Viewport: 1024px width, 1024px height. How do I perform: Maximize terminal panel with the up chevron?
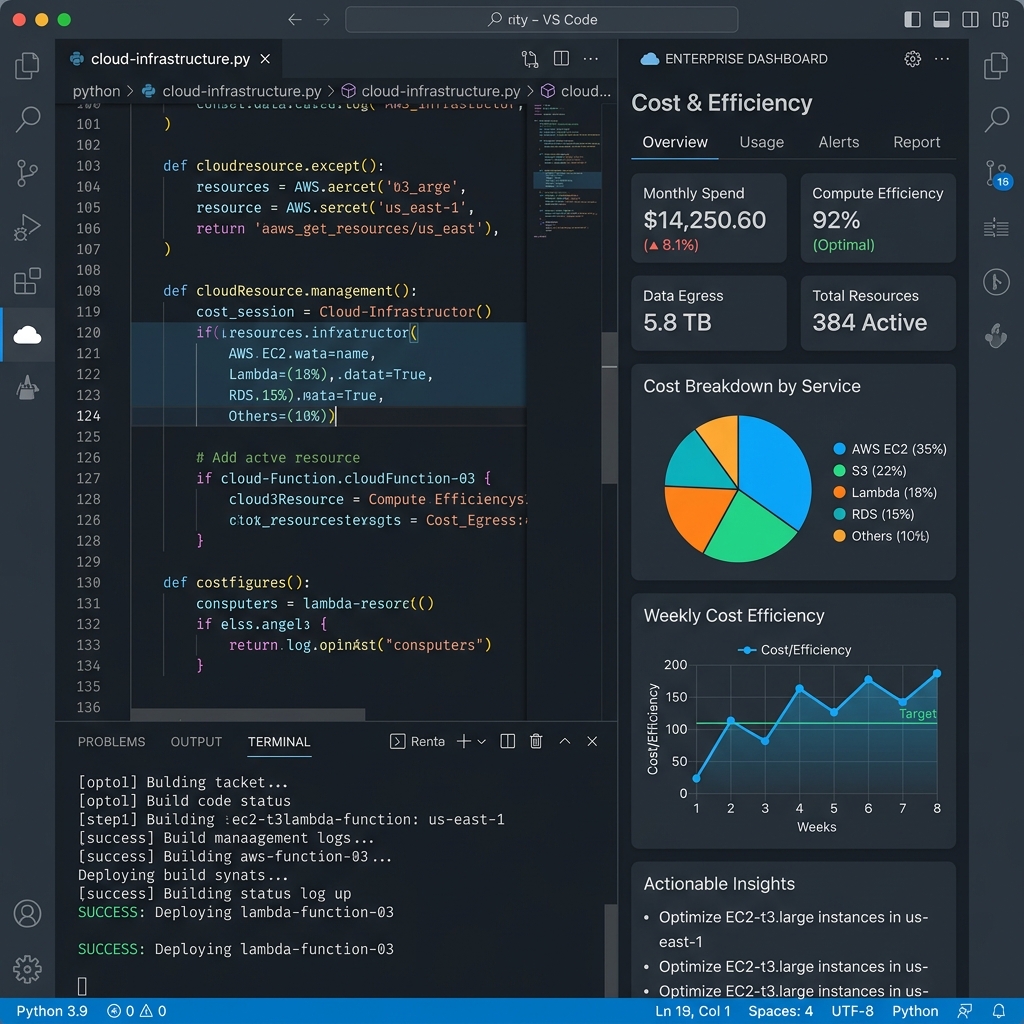pos(565,741)
